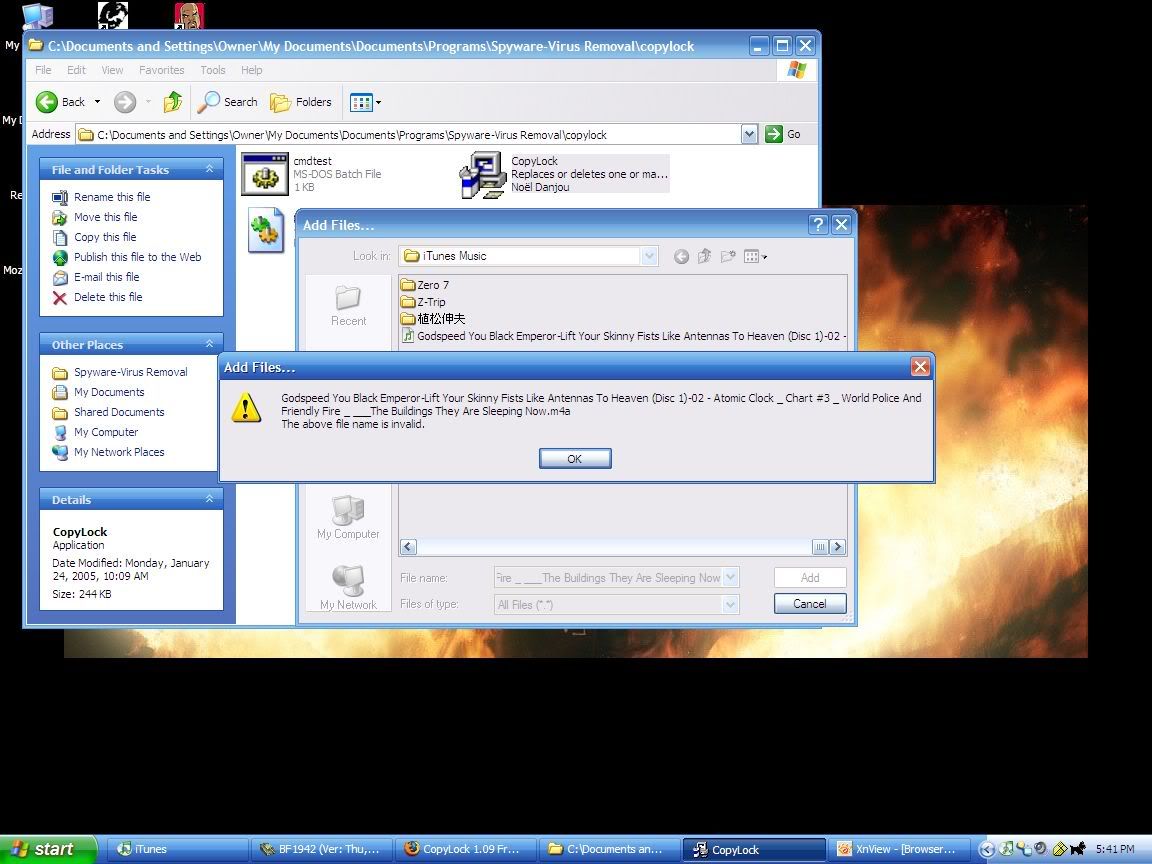This screenshot has height=864, width=1152.
Task: Toggle the Folders pane button
Action: (300, 102)
